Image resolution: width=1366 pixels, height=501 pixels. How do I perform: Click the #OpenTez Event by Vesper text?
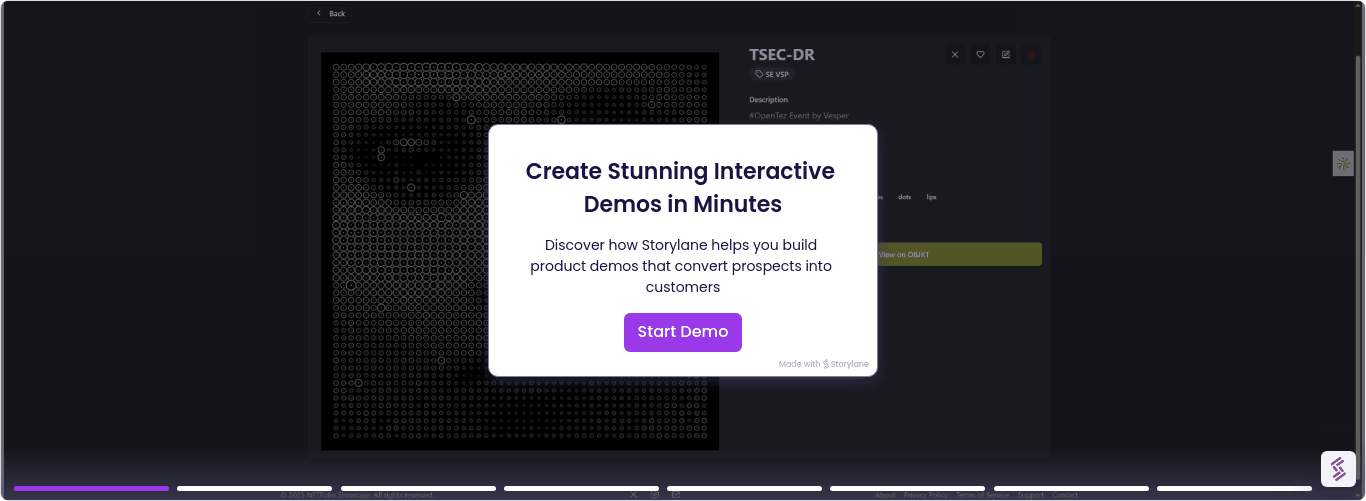click(x=799, y=116)
